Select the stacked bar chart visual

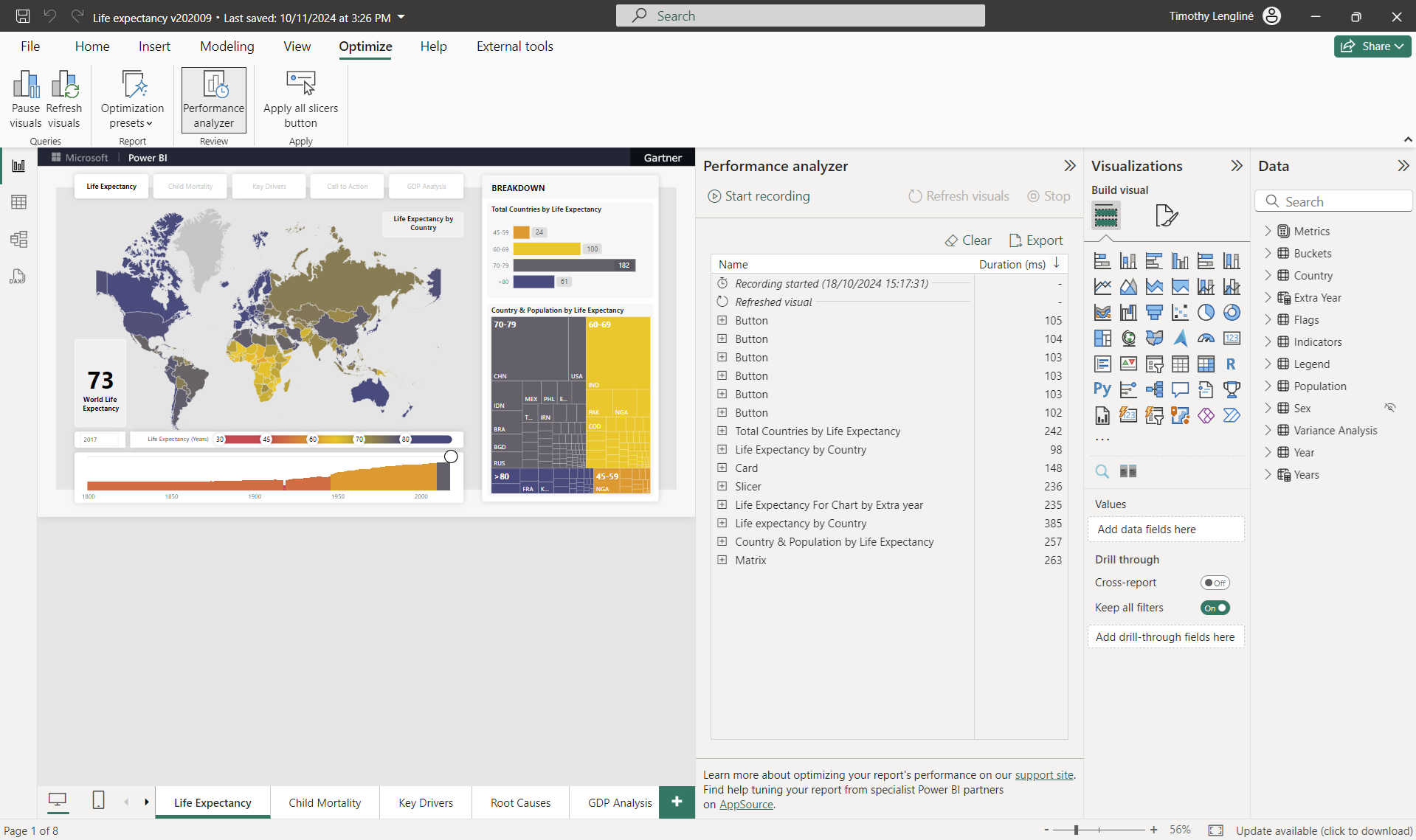pyautogui.click(x=1102, y=261)
